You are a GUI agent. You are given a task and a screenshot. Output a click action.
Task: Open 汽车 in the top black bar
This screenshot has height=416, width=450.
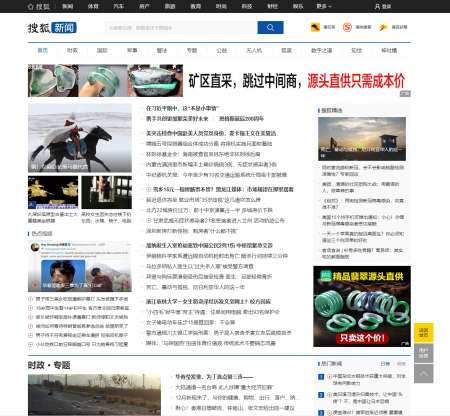119,6
